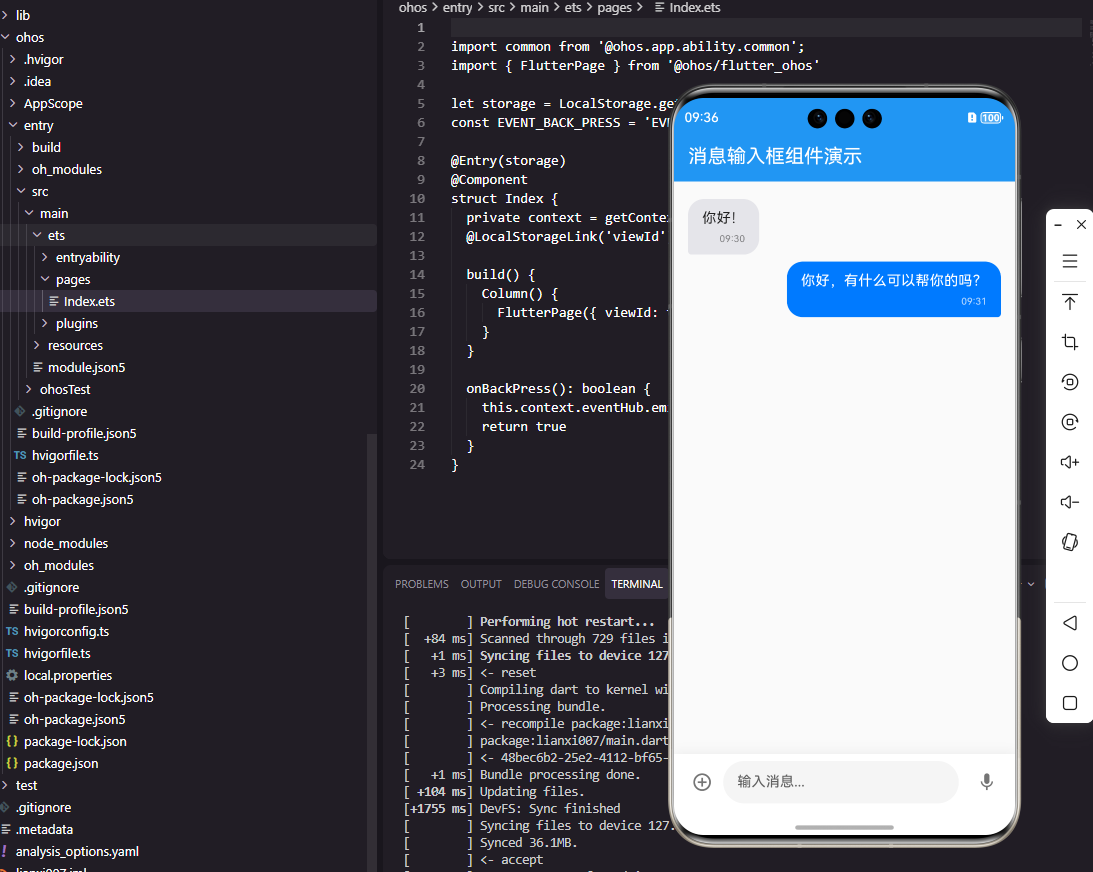Open Index.ets in file tree
This screenshot has height=872, width=1093.
point(89,301)
